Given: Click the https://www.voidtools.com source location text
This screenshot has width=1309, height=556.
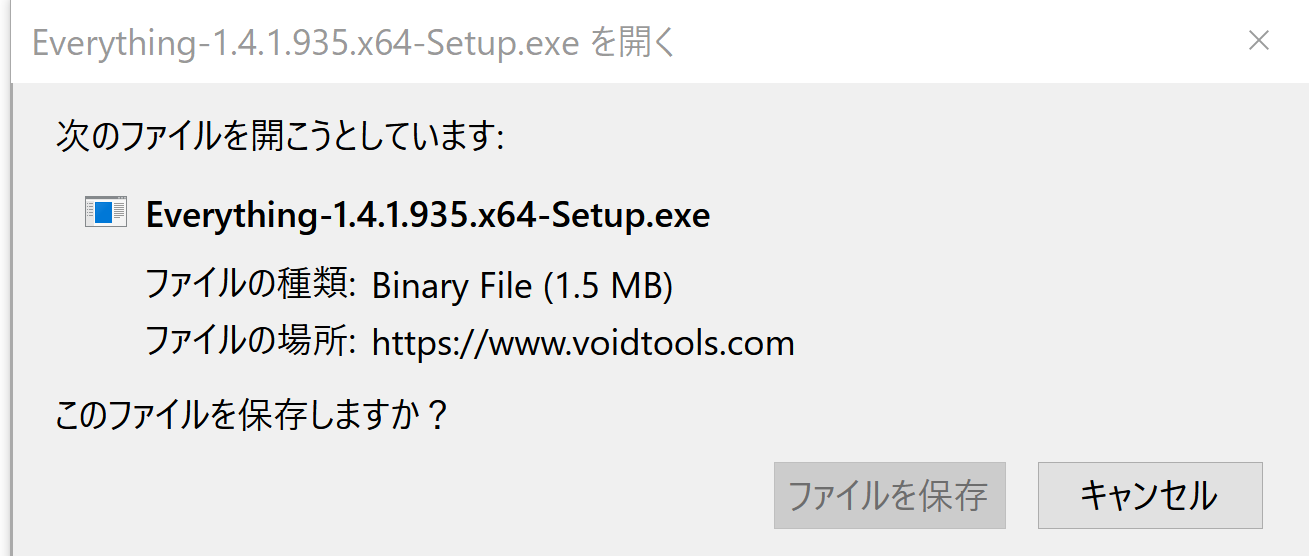Looking at the screenshot, I should [583, 344].
